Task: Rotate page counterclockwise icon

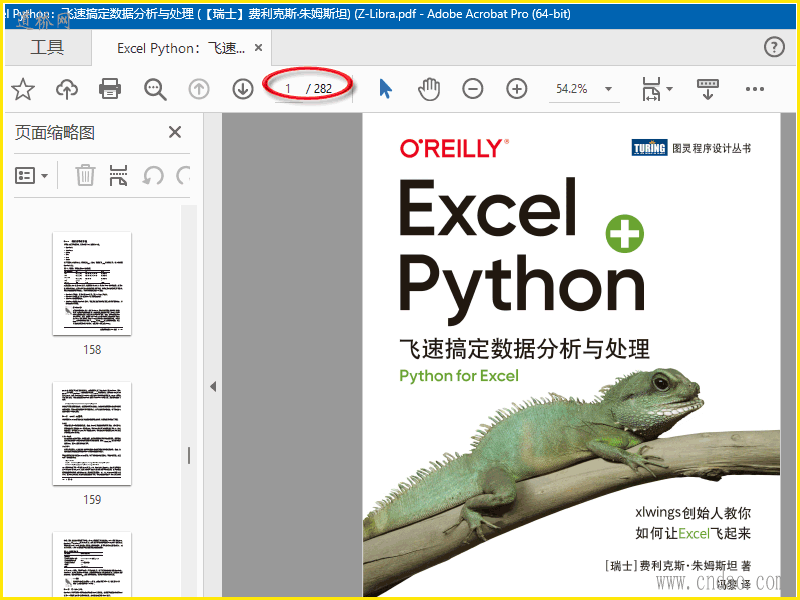Action: (x=153, y=176)
